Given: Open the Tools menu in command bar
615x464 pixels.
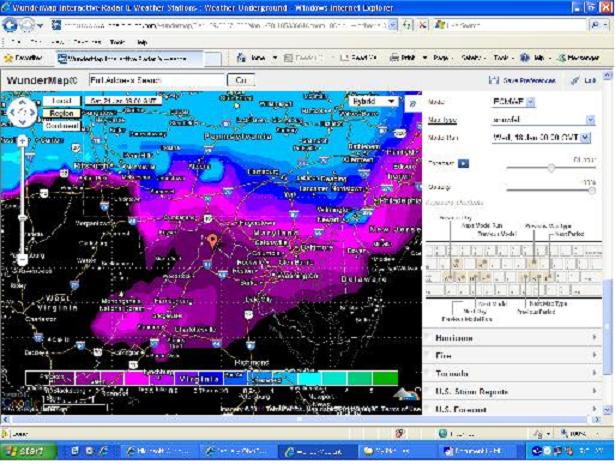Looking at the screenshot, I should coord(502,58).
